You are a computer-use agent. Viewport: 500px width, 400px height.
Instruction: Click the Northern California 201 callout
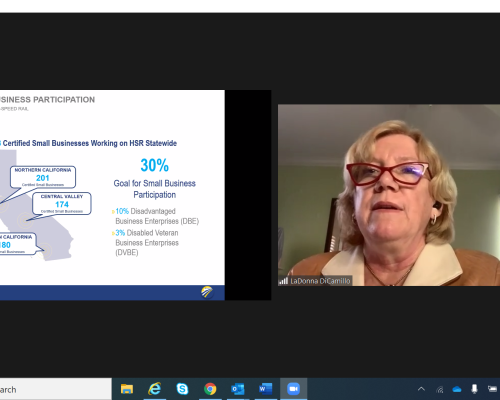43,177
